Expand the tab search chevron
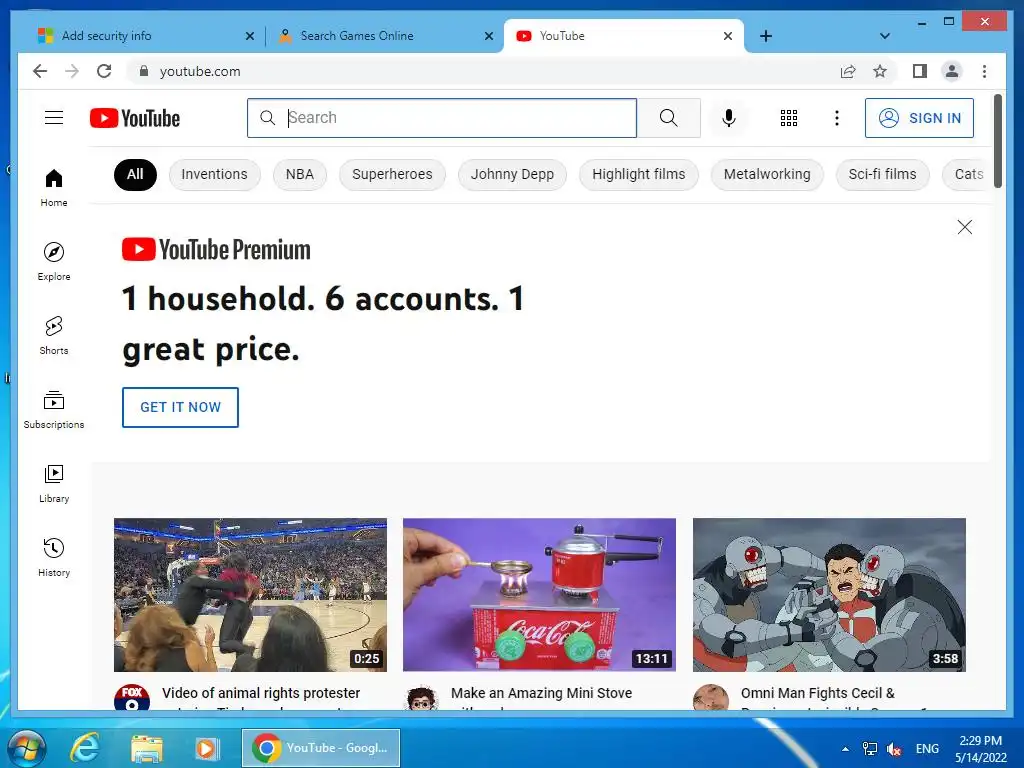 coord(885,36)
